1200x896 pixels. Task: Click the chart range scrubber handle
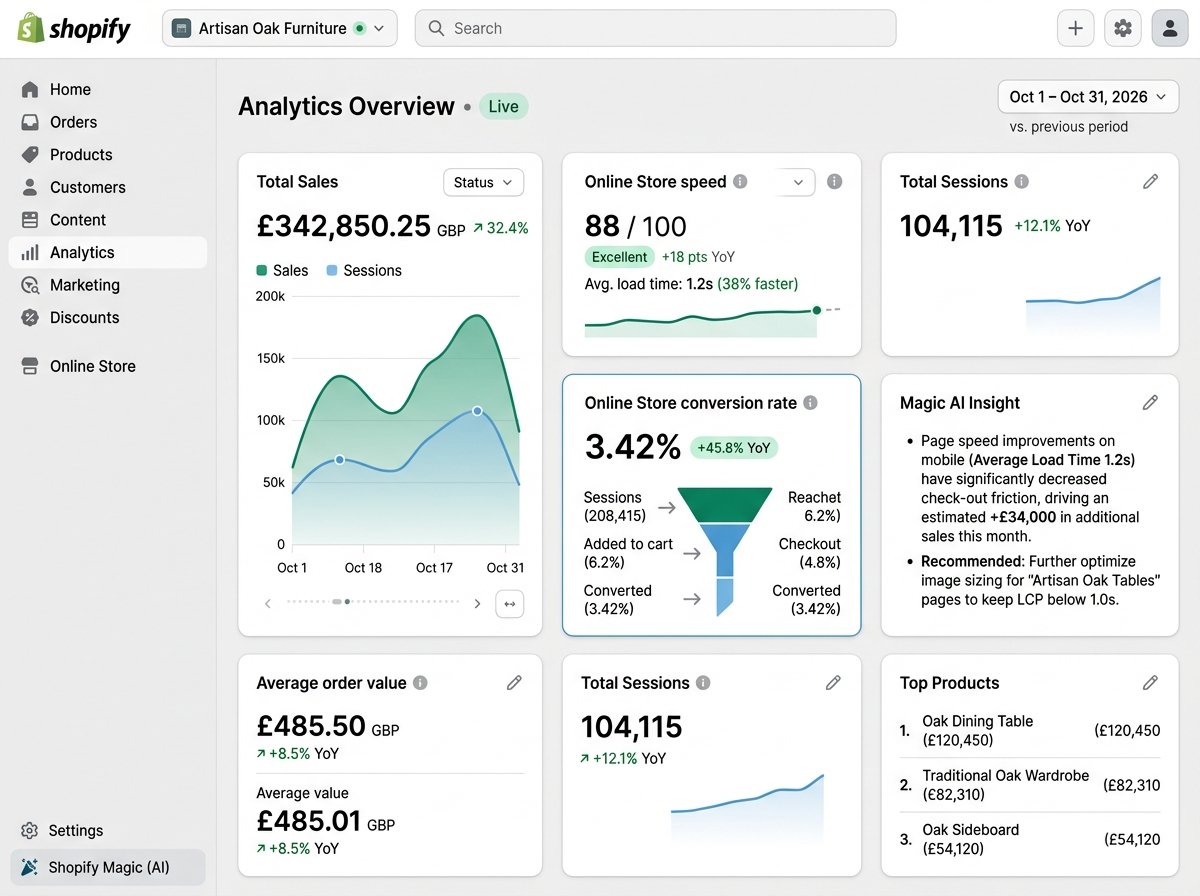tap(339, 602)
